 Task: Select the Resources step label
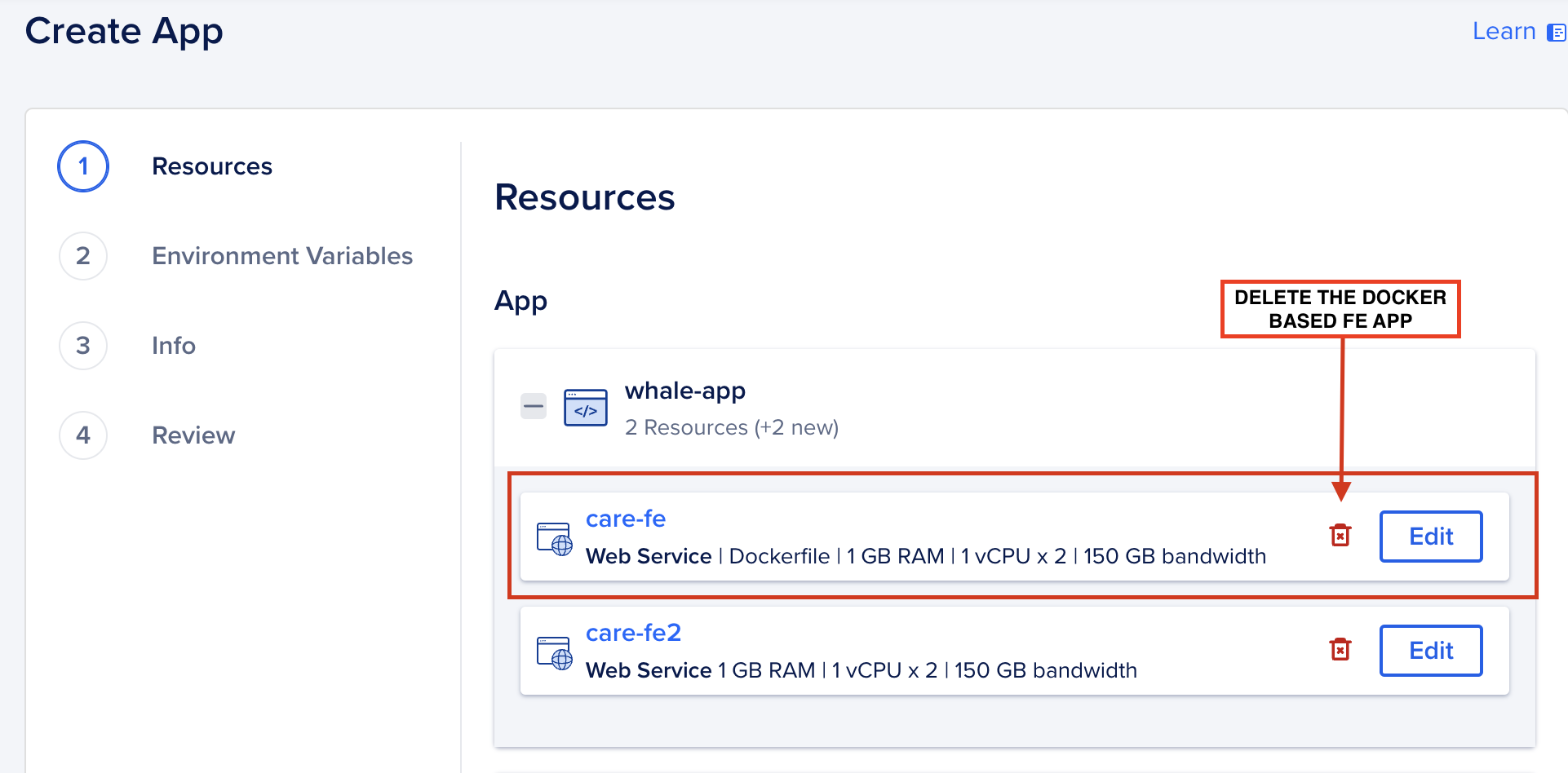[x=212, y=166]
